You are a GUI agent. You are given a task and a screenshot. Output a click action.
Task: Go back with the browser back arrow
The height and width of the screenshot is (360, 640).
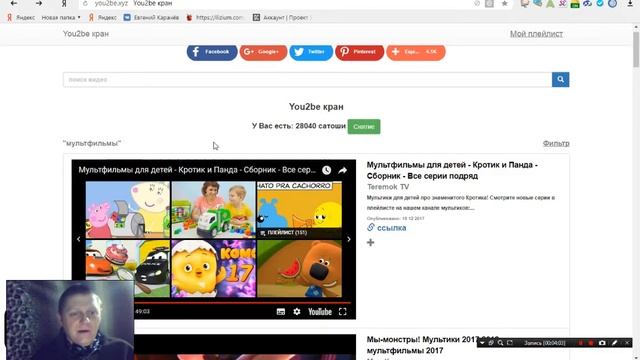(x=14, y=3)
